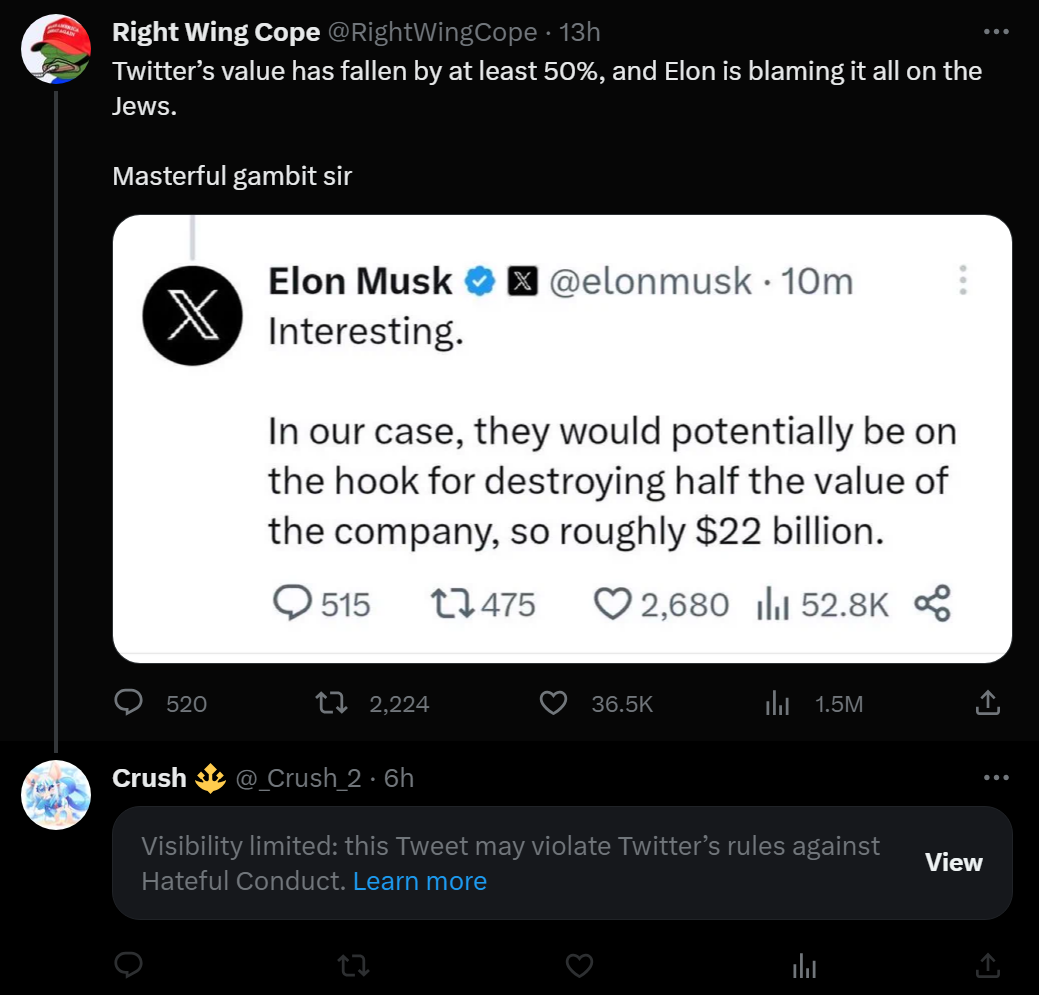Reply to Crush's hidden tweet
The width and height of the screenshot is (1039, 995).
(129, 965)
